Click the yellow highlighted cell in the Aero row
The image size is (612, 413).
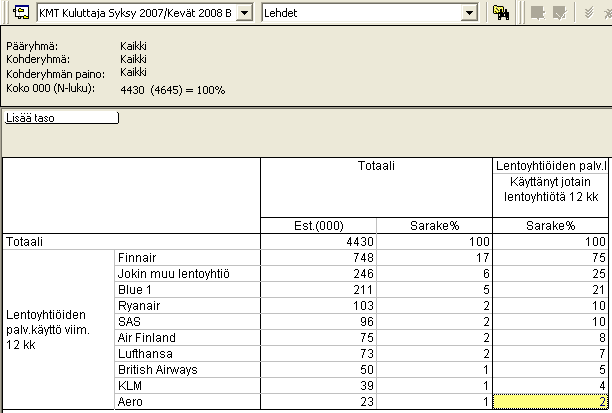pos(551,402)
